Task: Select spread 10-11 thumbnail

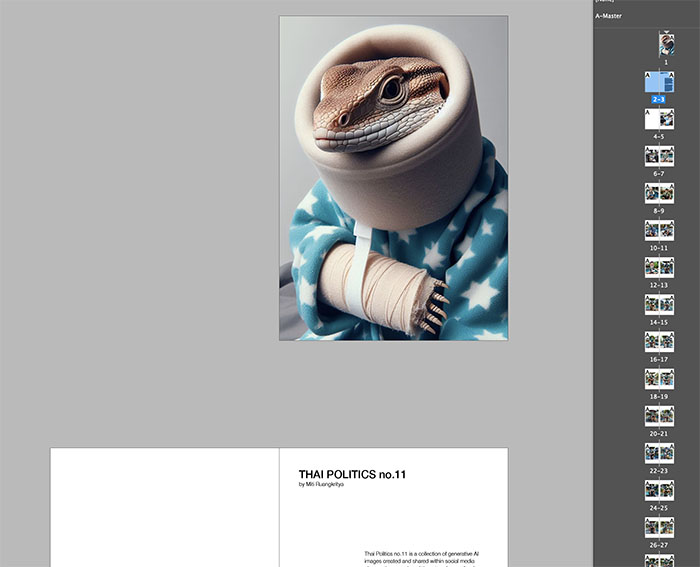Action: coord(659,230)
